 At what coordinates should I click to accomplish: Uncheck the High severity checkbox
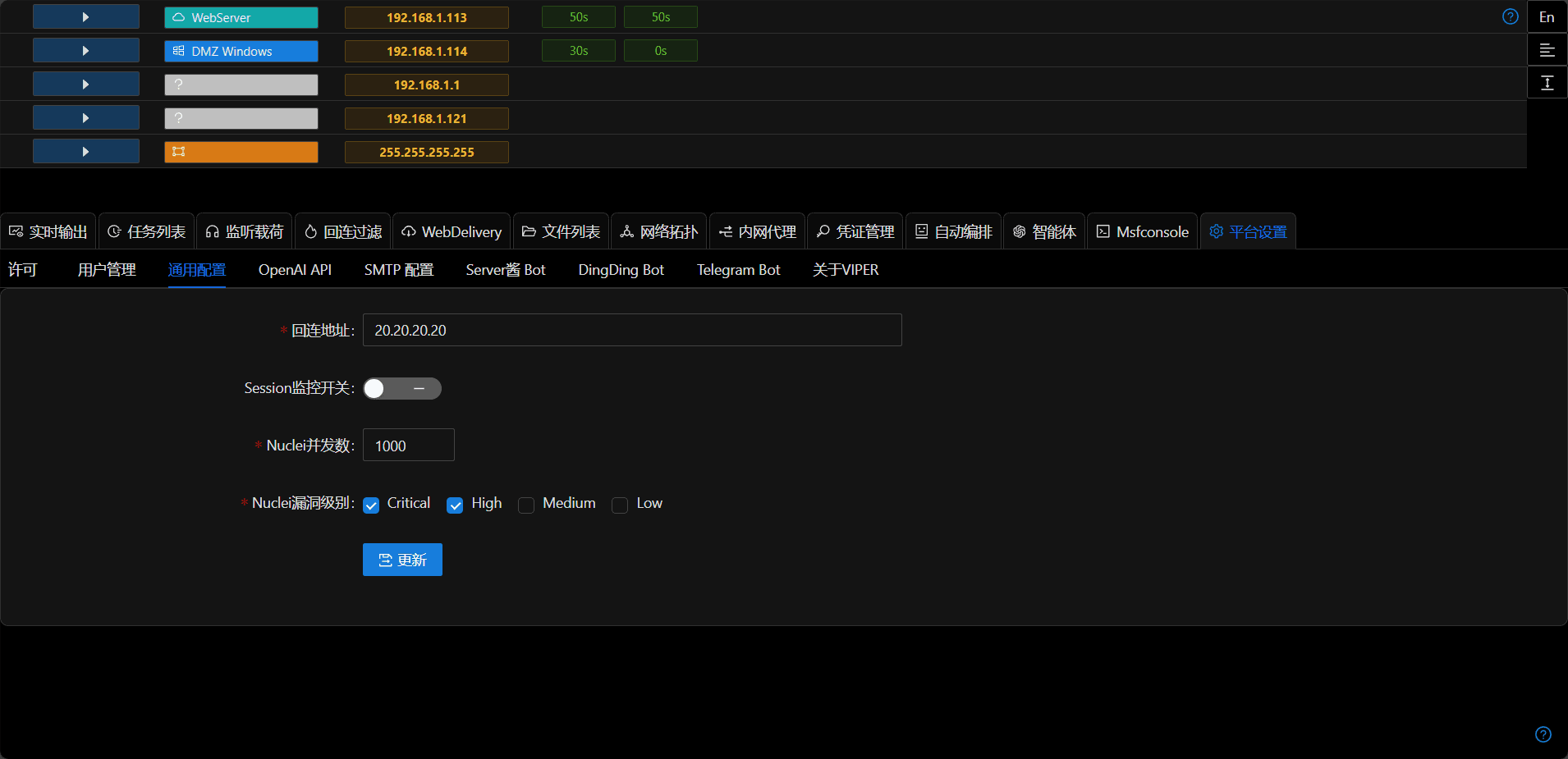tap(455, 505)
